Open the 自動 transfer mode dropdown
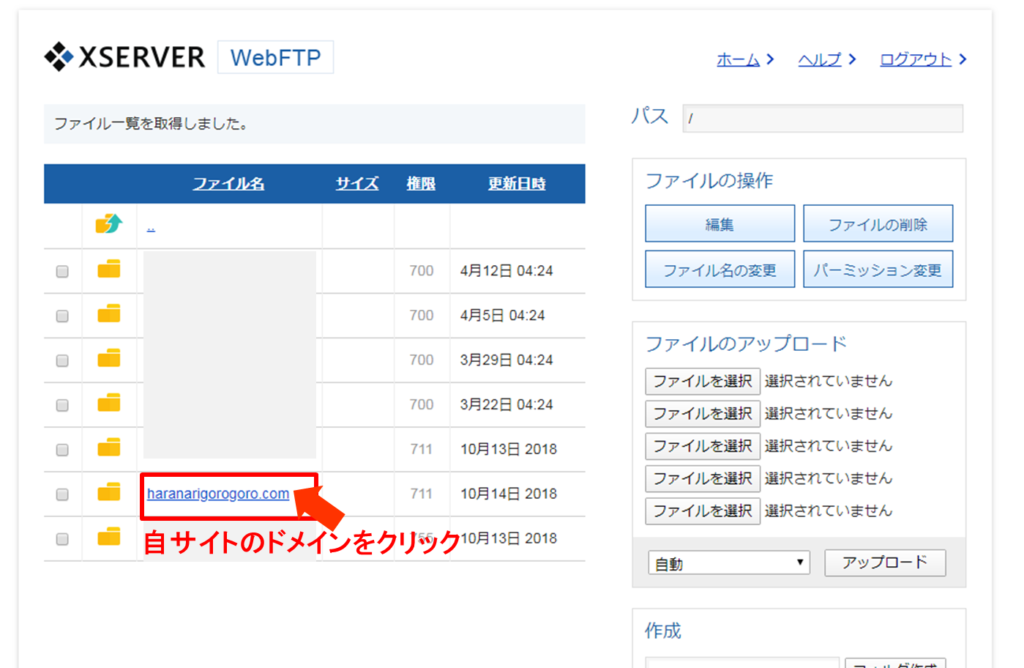 tap(729, 563)
